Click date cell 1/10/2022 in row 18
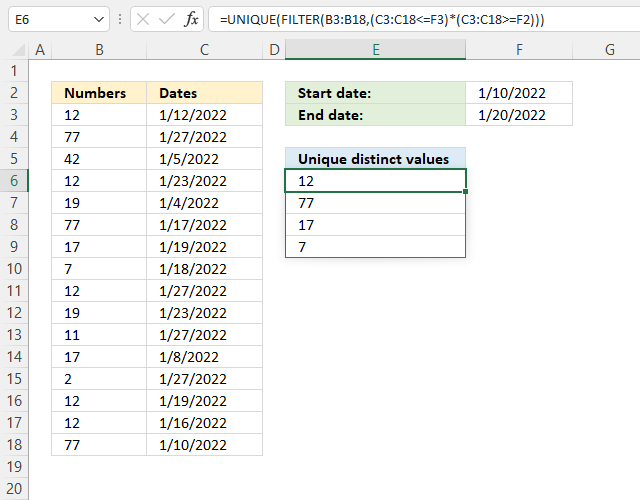Viewport: 640px width, 500px height. click(x=204, y=445)
